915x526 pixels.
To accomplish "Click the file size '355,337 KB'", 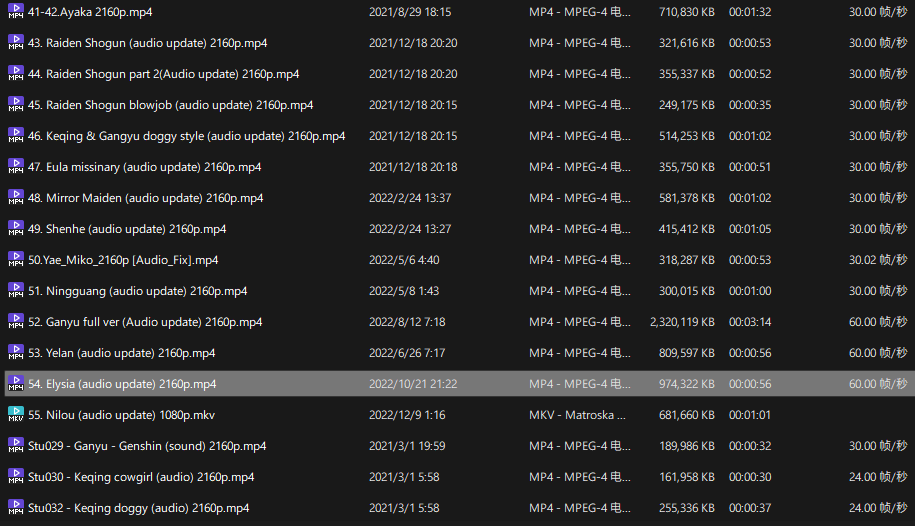I will [687, 74].
